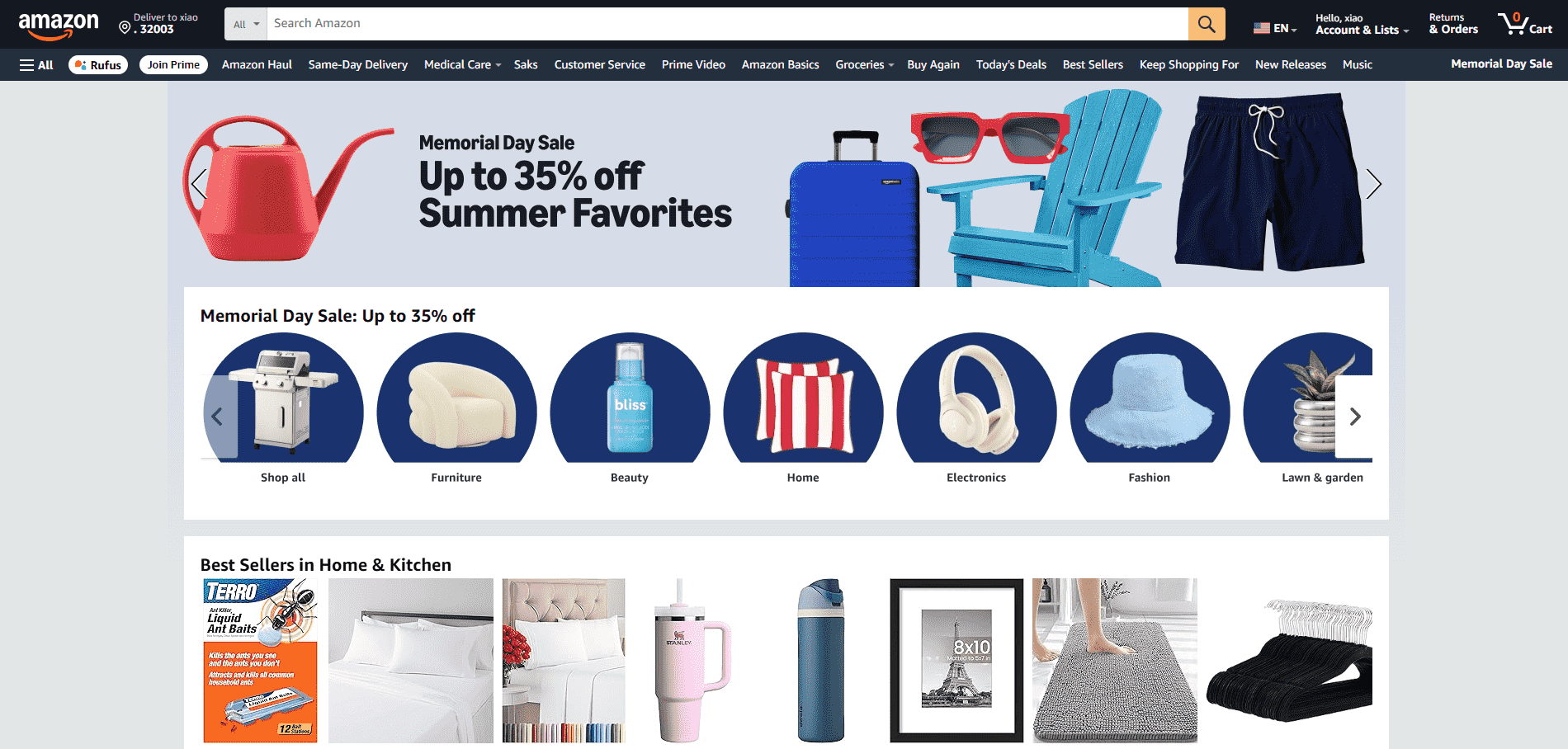Click the Join Prime button
The image size is (1568, 749).
pos(173,65)
